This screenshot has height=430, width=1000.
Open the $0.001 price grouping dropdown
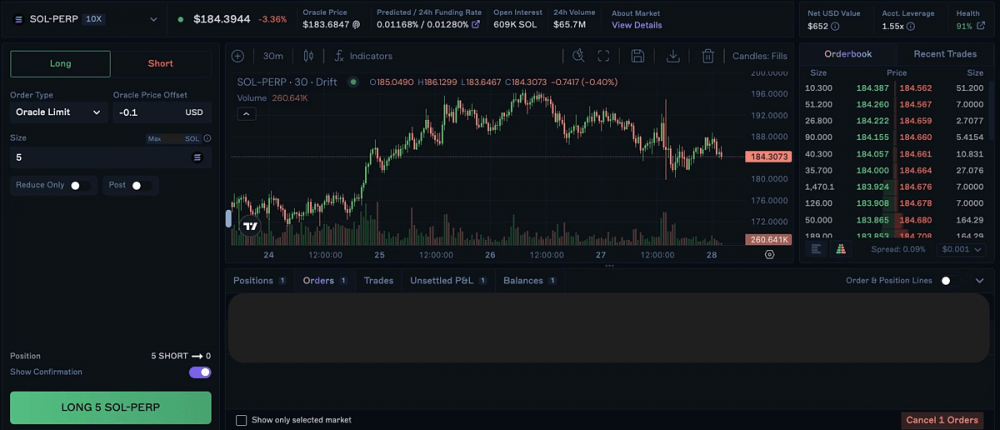coord(961,249)
